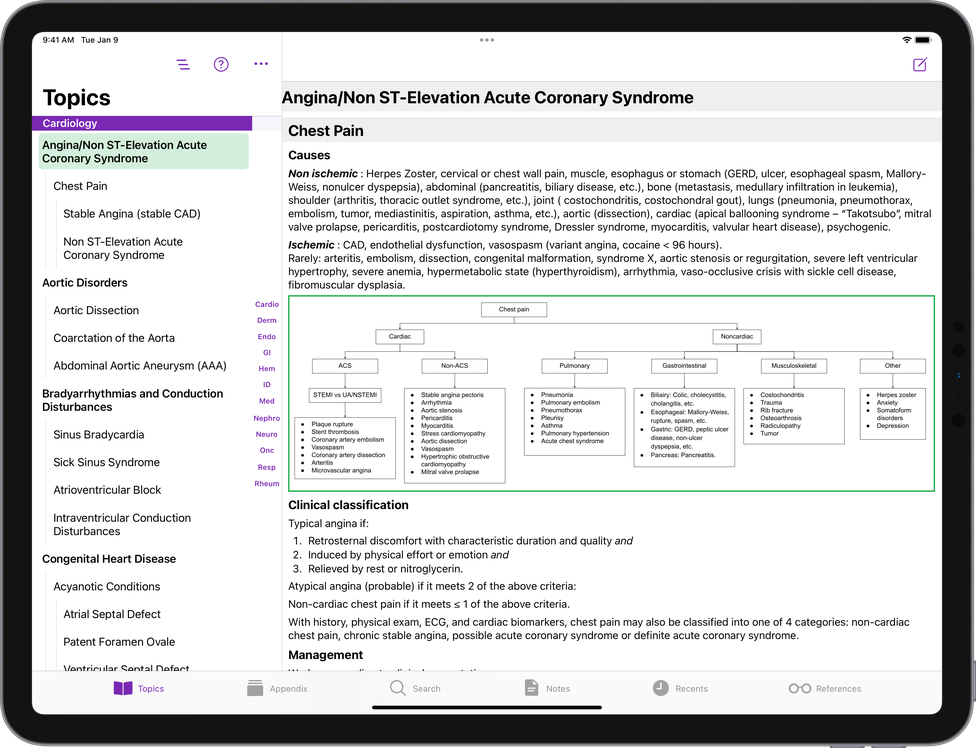Open the chest pain flowchart image
The width and height of the screenshot is (976, 748).
click(x=611, y=393)
